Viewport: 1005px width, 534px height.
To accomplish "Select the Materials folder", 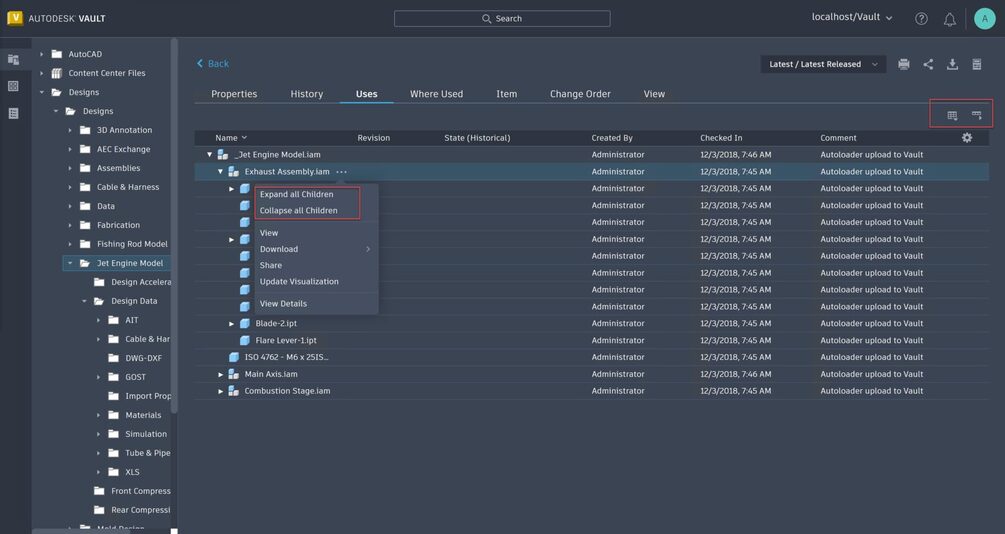I will click(143, 415).
